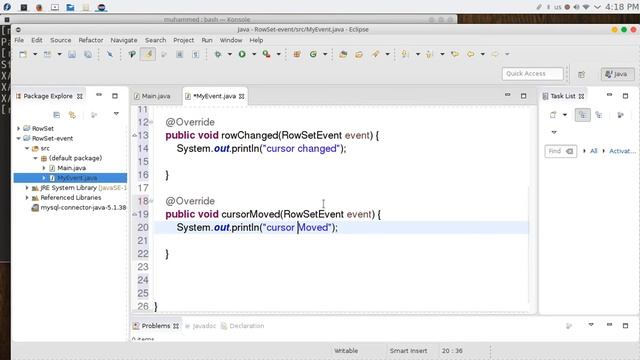The width and height of the screenshot is (640, 360).
Task: Select Main.java in Package Explorer
Action: coord(71,168)
